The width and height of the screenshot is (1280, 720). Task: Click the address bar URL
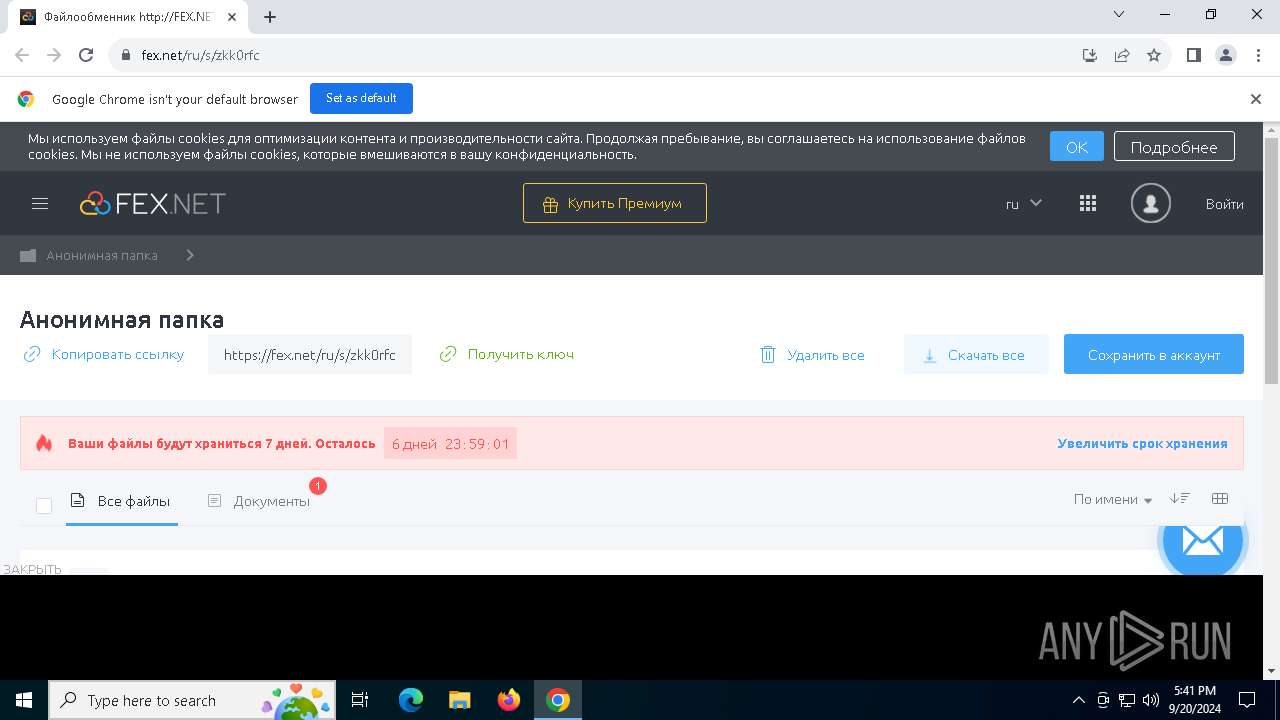pyautogui.click(x=201, y=55)
